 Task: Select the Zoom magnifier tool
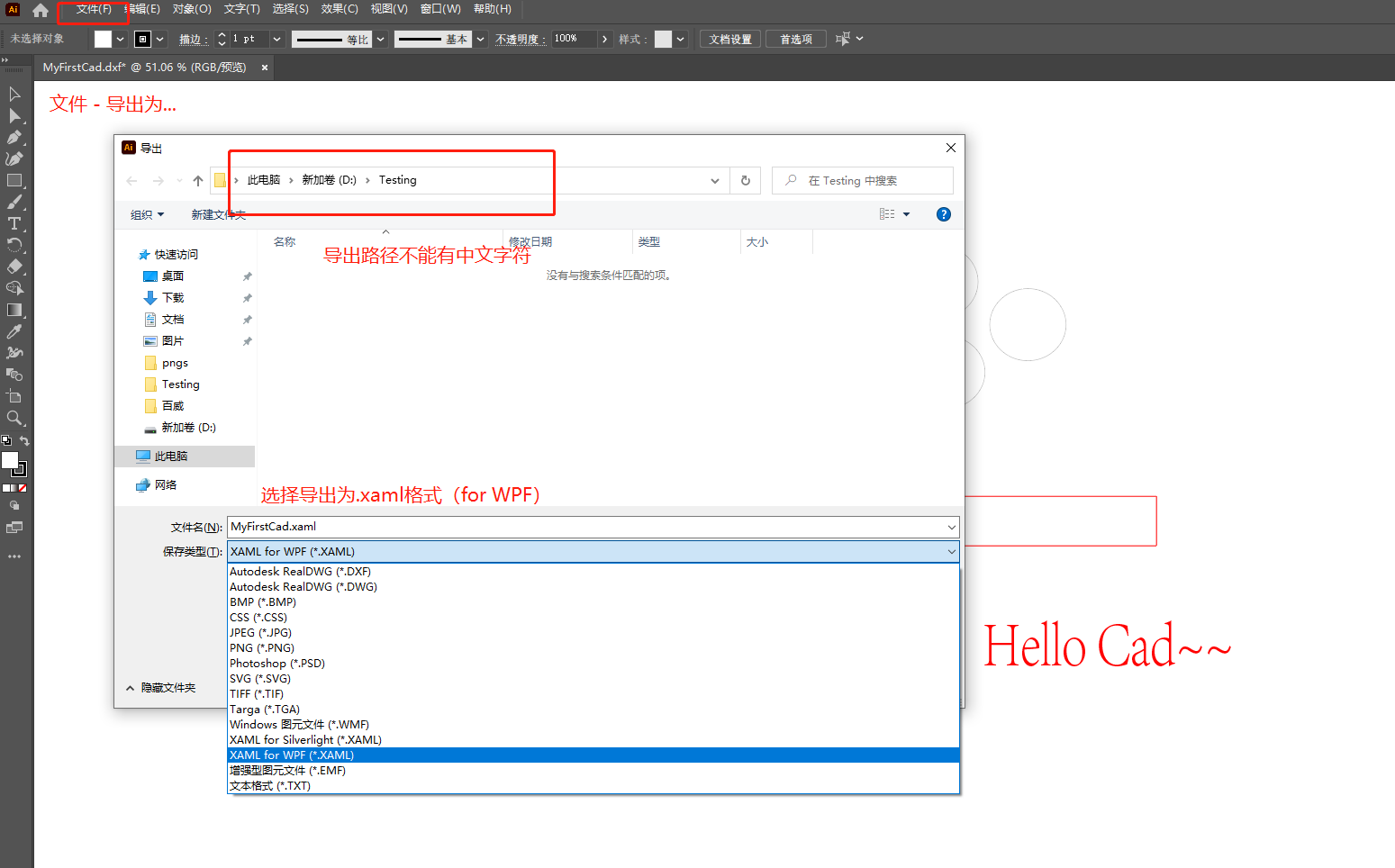point(14,418)
